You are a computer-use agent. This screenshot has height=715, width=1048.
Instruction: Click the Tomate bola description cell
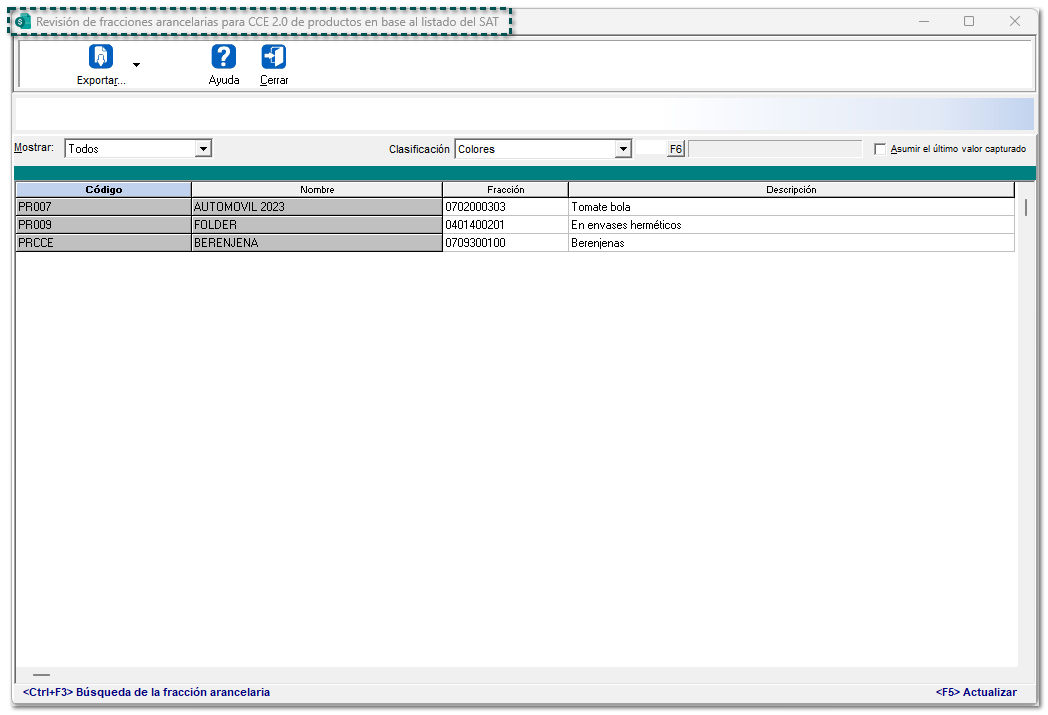tap(791, 207)
